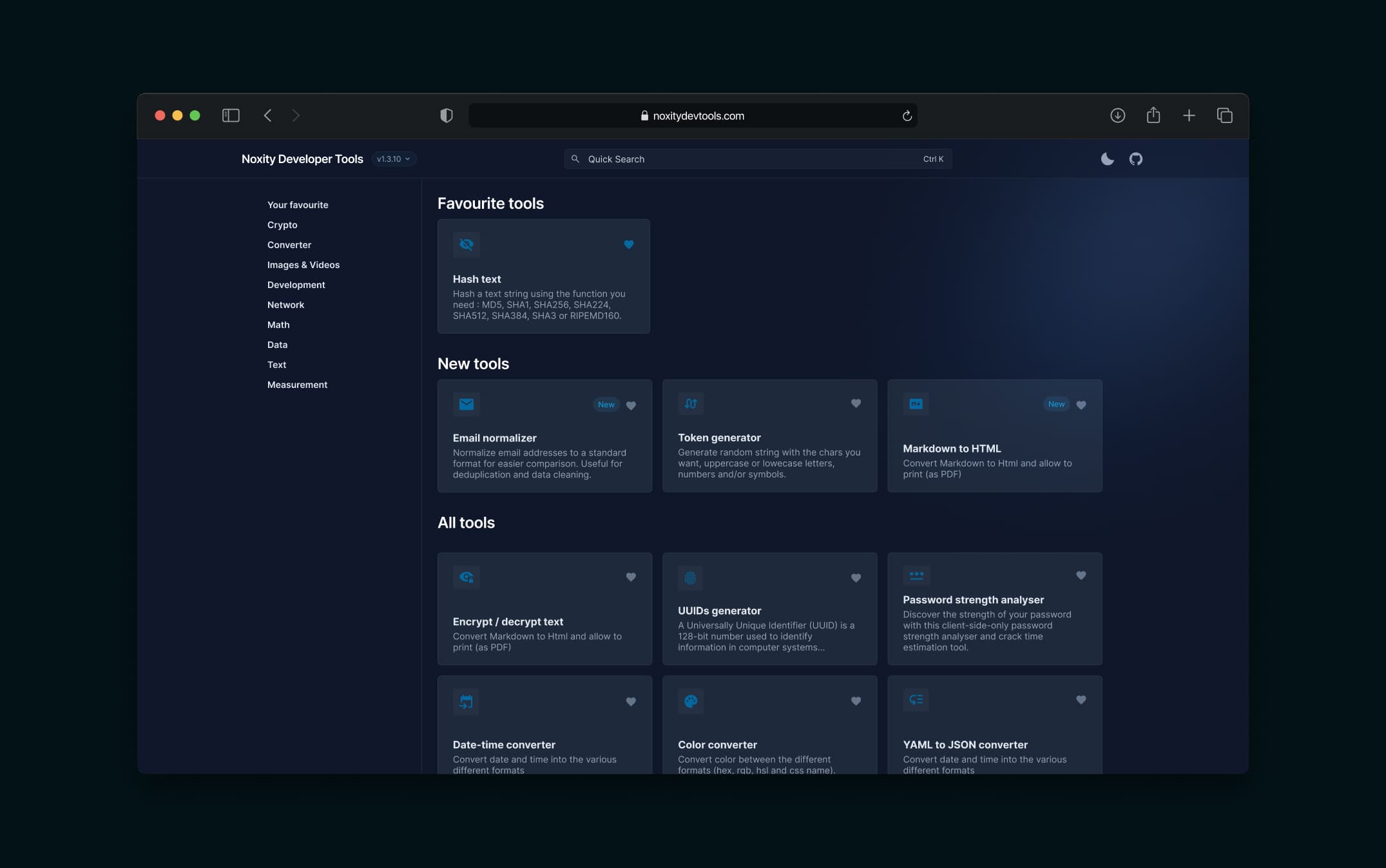Select the Development category
The height and width of the screenshot is (868, 1386).
click(x=296, y=285)
